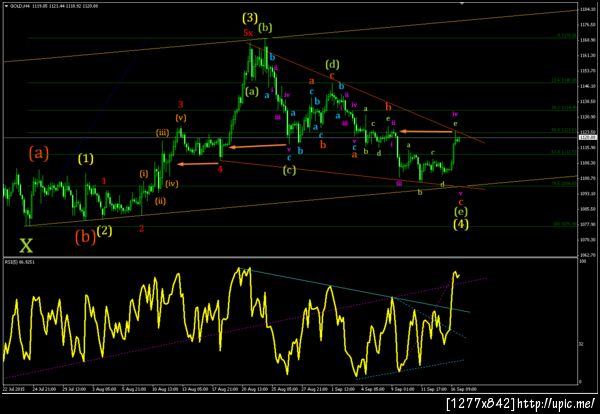600x414 pixels.
Task: Click the 1146.10 value on price scale
Action: 586,86
